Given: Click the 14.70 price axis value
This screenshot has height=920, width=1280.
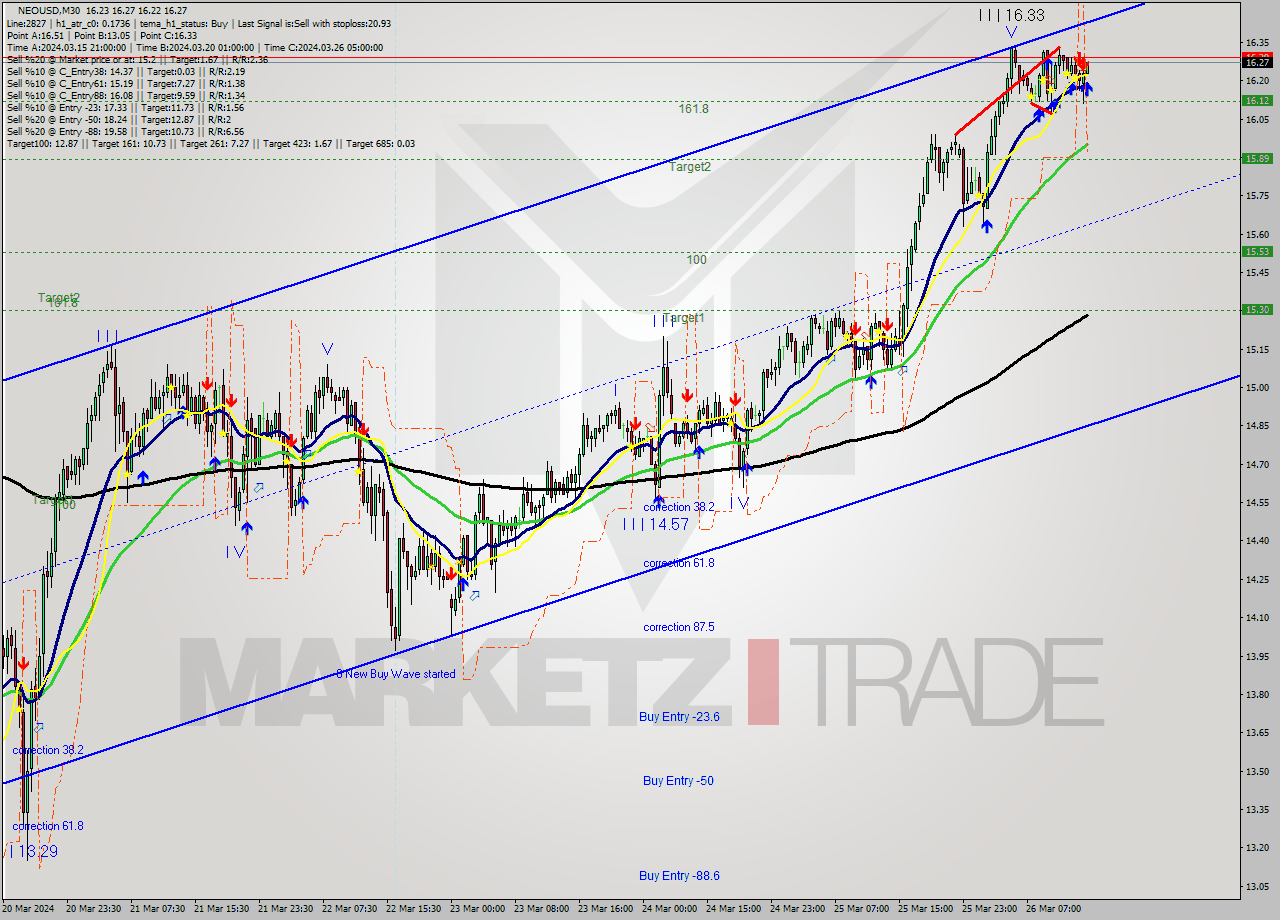Looking at the screenshot, I should click(1257, 464).
